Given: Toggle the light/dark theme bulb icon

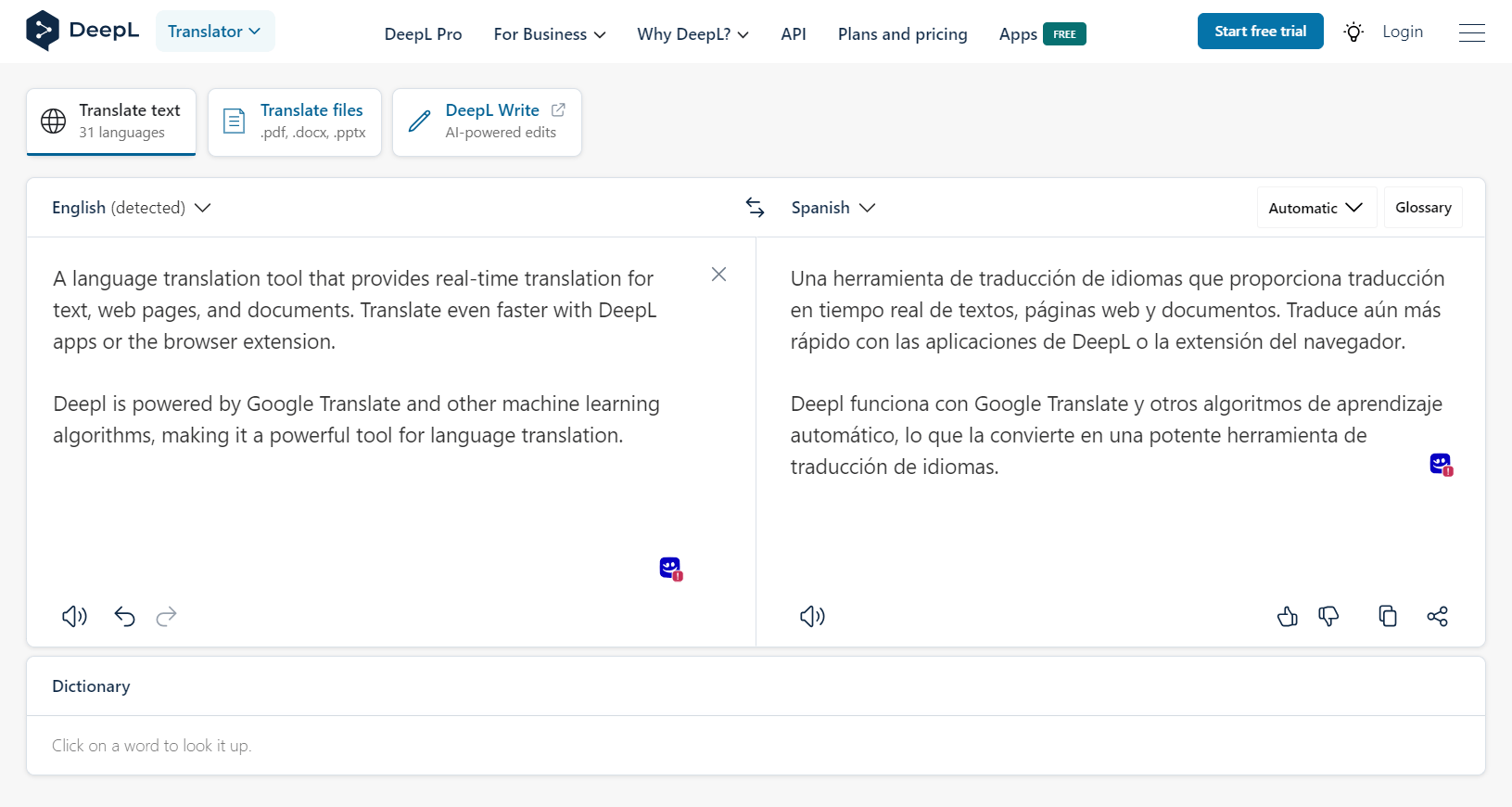Looking at the screenshot, I should tap(1353, 32).
